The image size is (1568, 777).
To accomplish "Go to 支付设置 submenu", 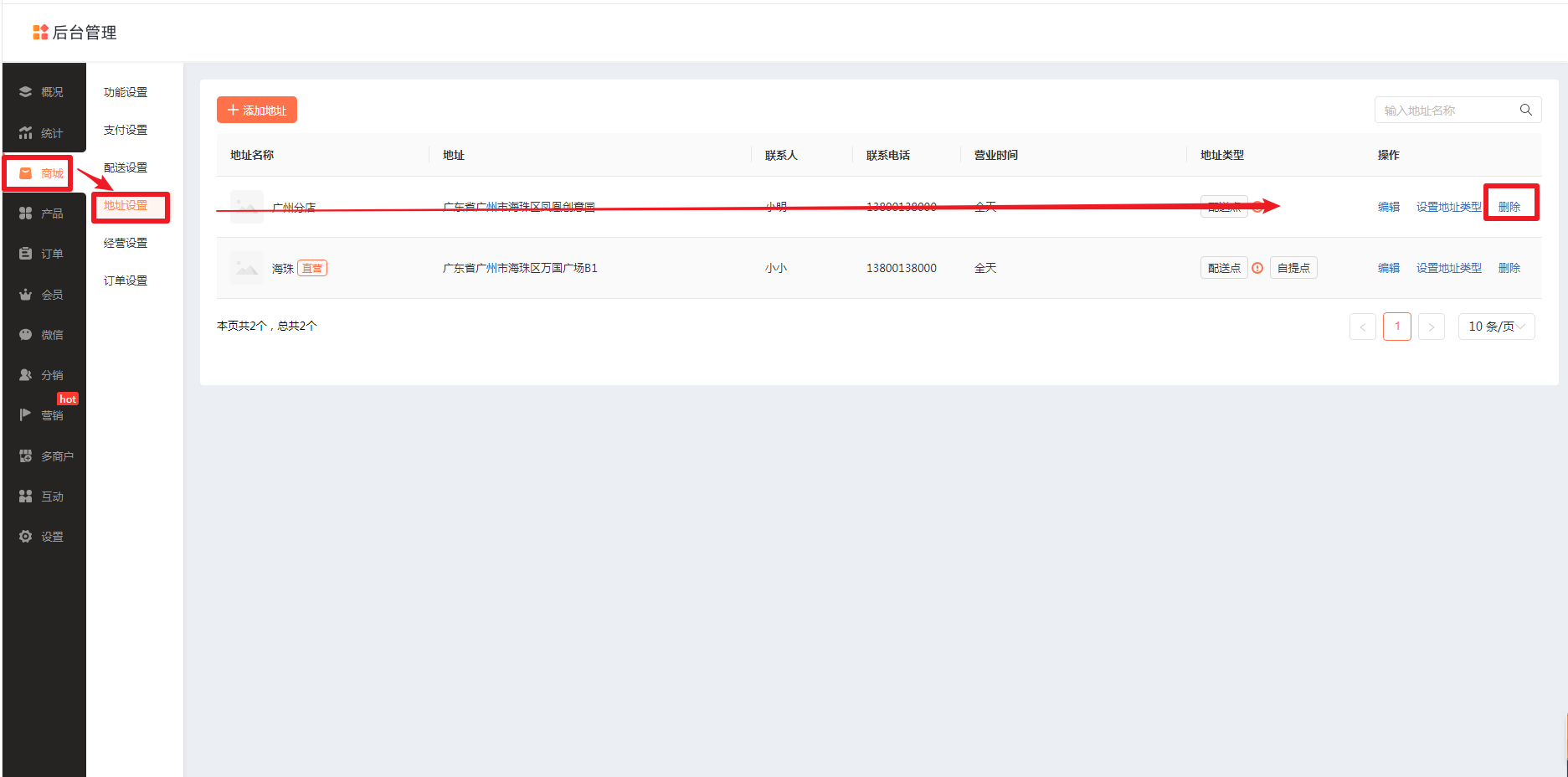I will [x=126, y=130].
